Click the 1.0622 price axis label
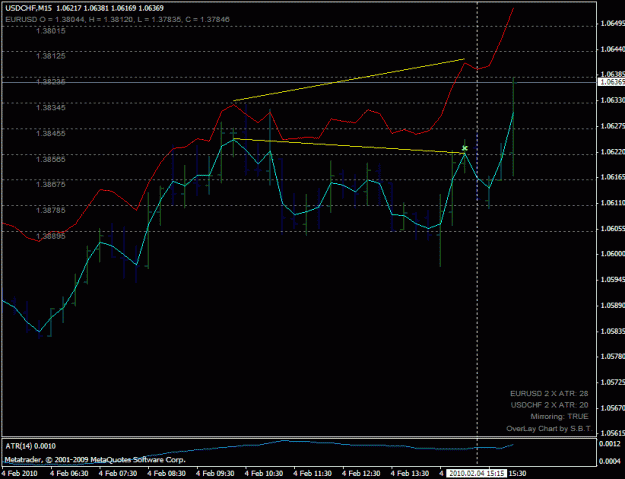Viewport: 625px width, 479px height. pyautogui.click(x=612, y=152)
